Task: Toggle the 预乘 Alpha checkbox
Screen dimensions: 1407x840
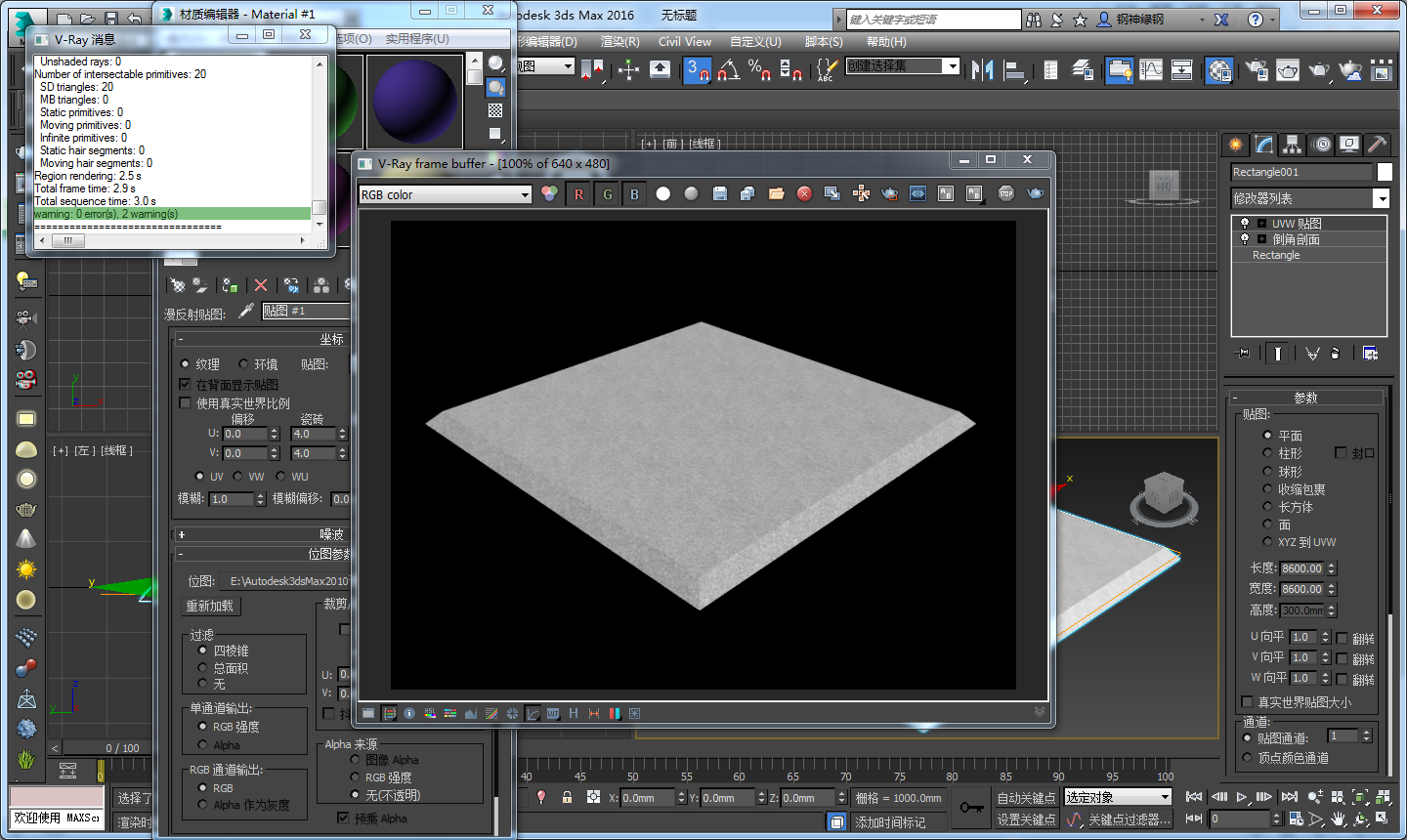Action: (343, 818)
